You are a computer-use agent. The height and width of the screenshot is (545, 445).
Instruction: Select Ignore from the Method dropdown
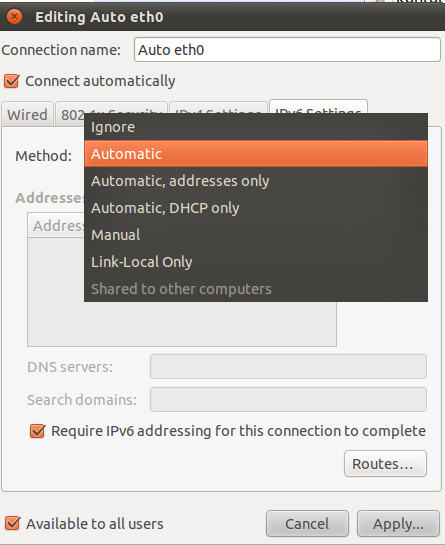pos(256,127)
